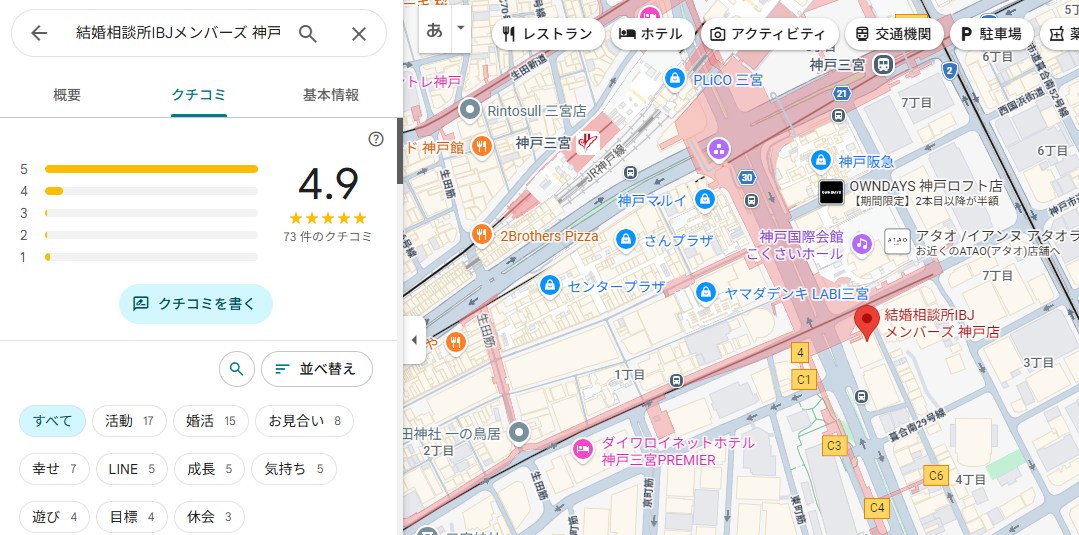This screenshot has width=1079, height=535.
Task: Click the クチコミを書く button
Action: pos(196,304)
